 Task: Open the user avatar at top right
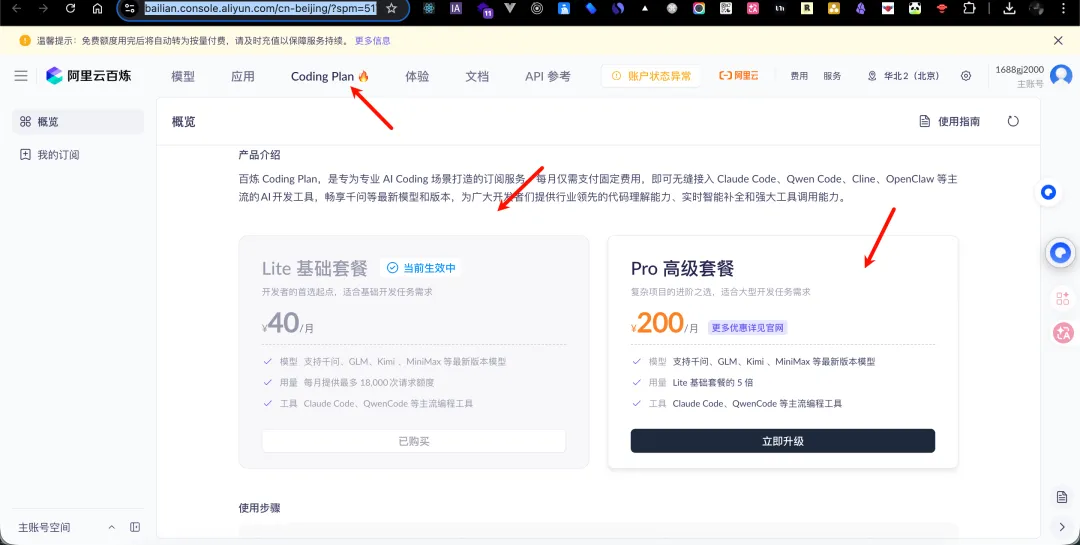(x=1061, y=76)
